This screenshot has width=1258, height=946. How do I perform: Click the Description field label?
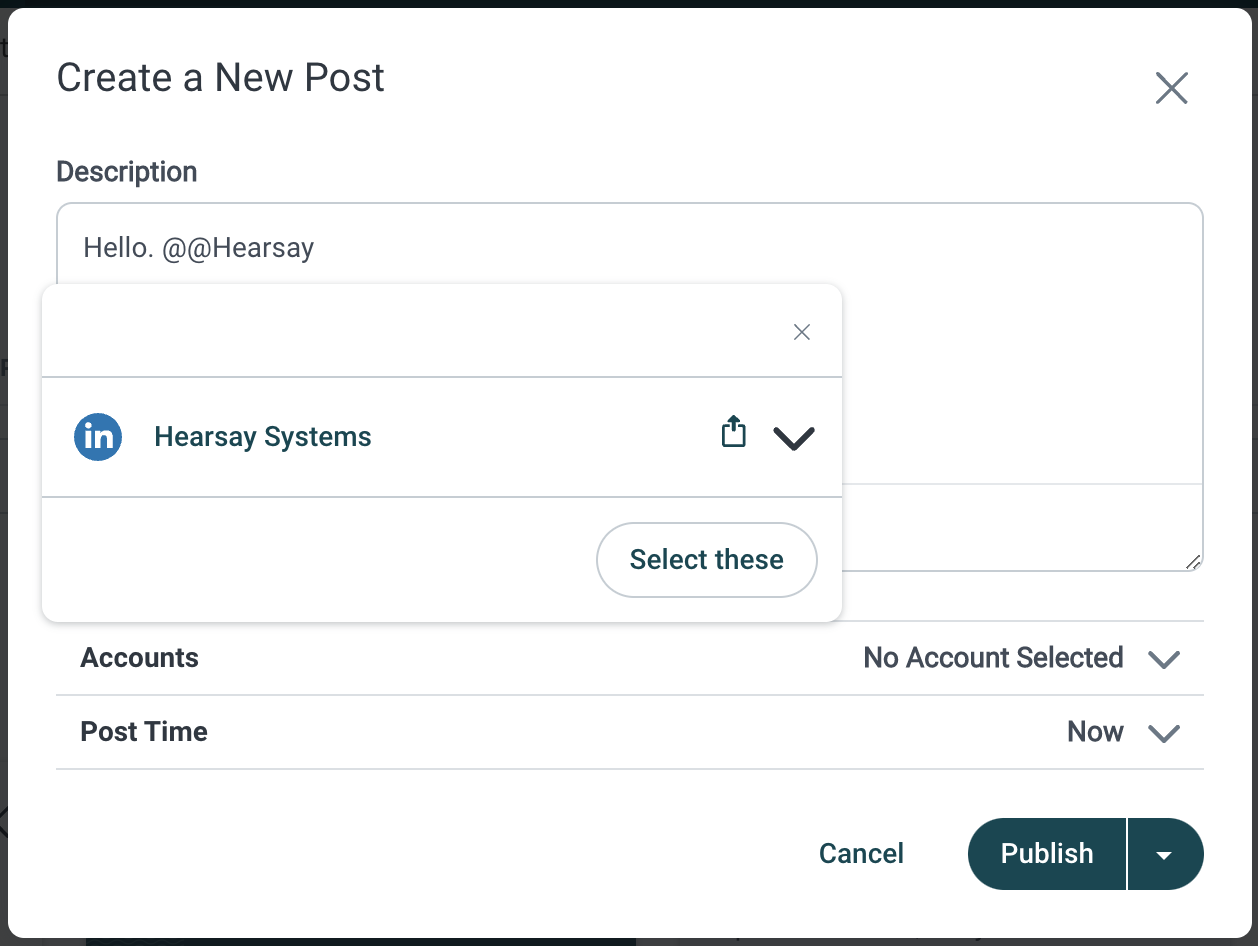pyautogui.click(x=127, y=172)
